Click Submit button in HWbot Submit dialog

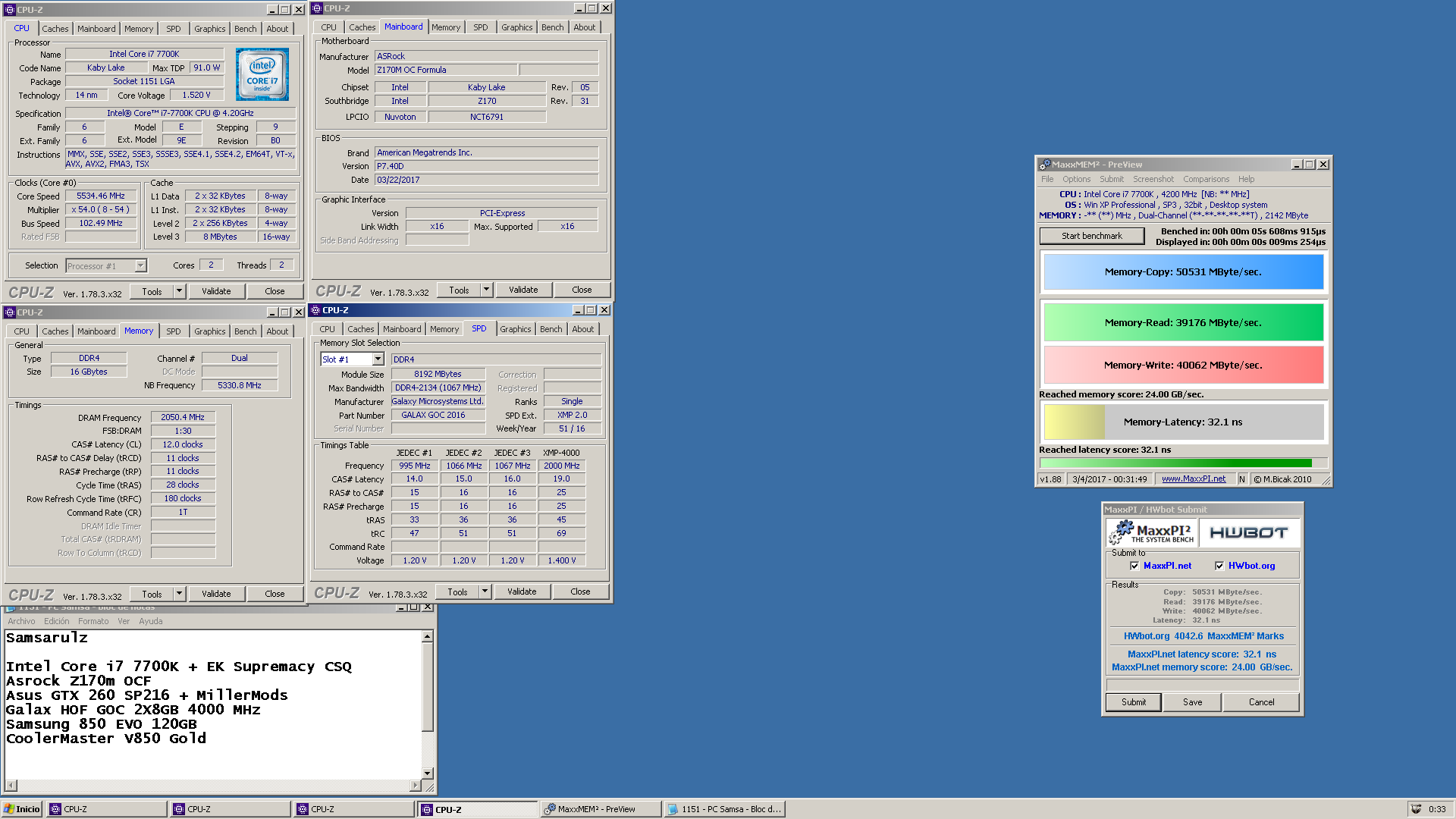(1134, 702)
